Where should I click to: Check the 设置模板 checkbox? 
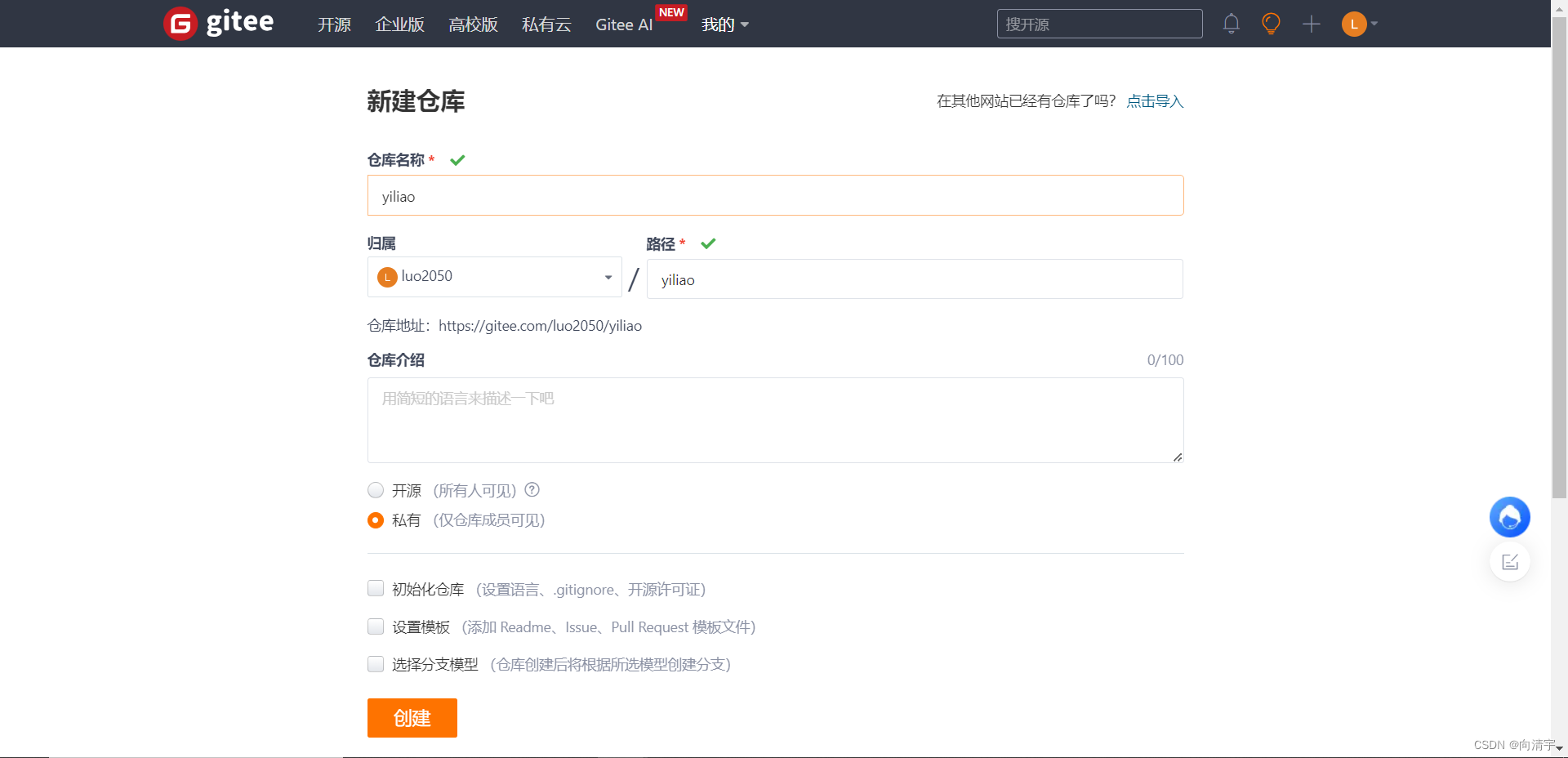376,626
